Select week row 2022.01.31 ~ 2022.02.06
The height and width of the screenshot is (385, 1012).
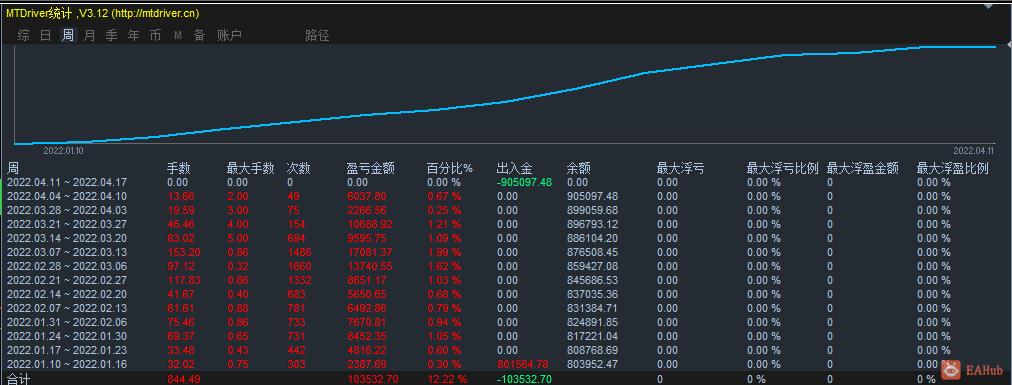coord(506,321)
